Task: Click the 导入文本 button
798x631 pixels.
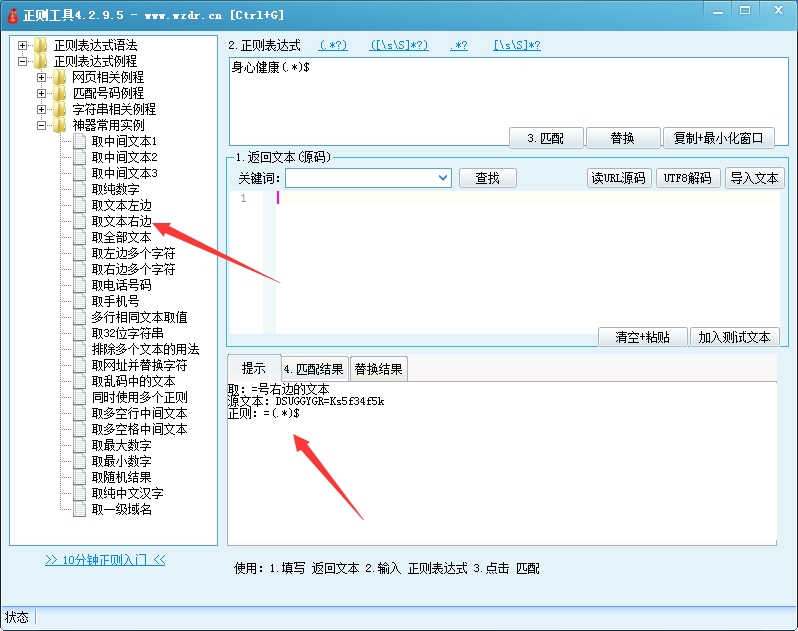Action: [754, 178]
